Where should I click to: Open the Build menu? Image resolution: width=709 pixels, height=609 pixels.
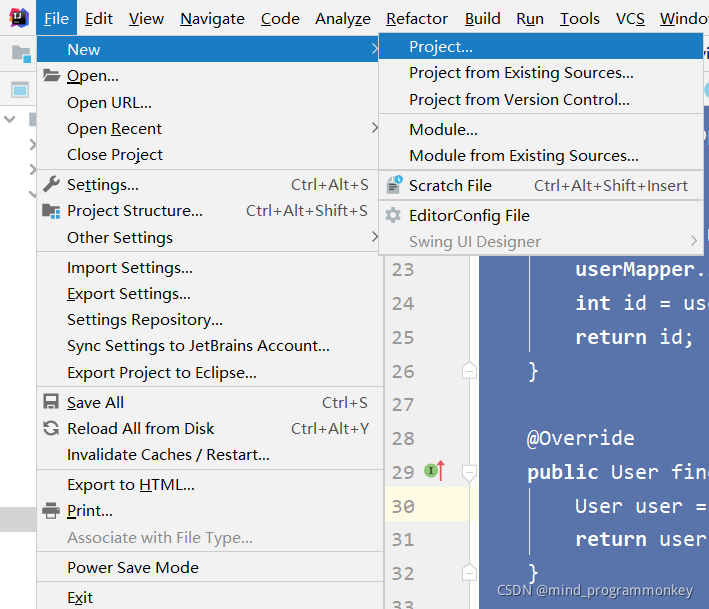click(482, 19)
